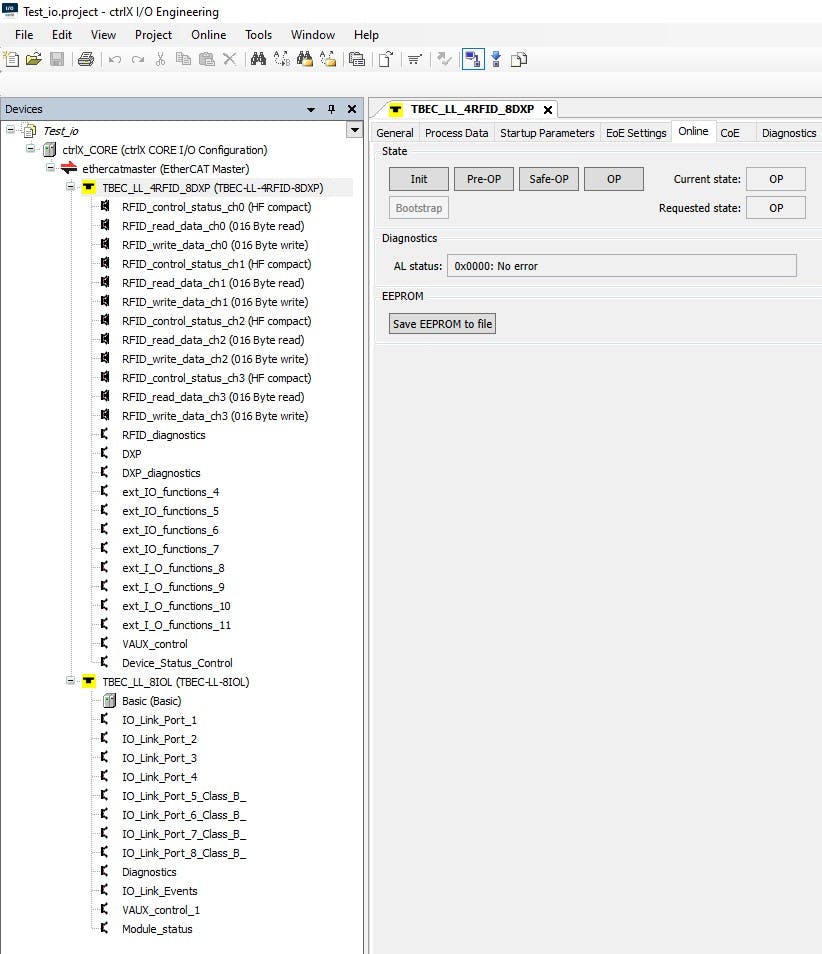This screenshot has height=954, width=822.
Task: Request the Init state
Action: (x=419, y=179)
